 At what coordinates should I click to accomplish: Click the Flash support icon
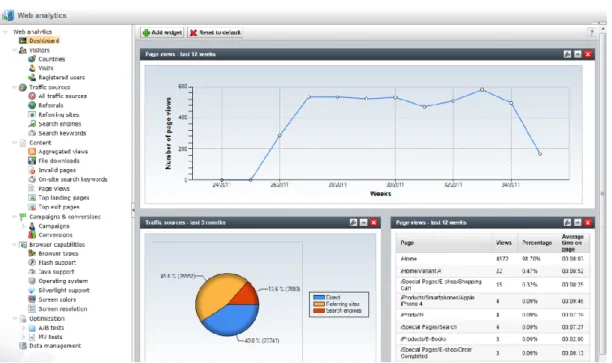click(x=32, y=263)
